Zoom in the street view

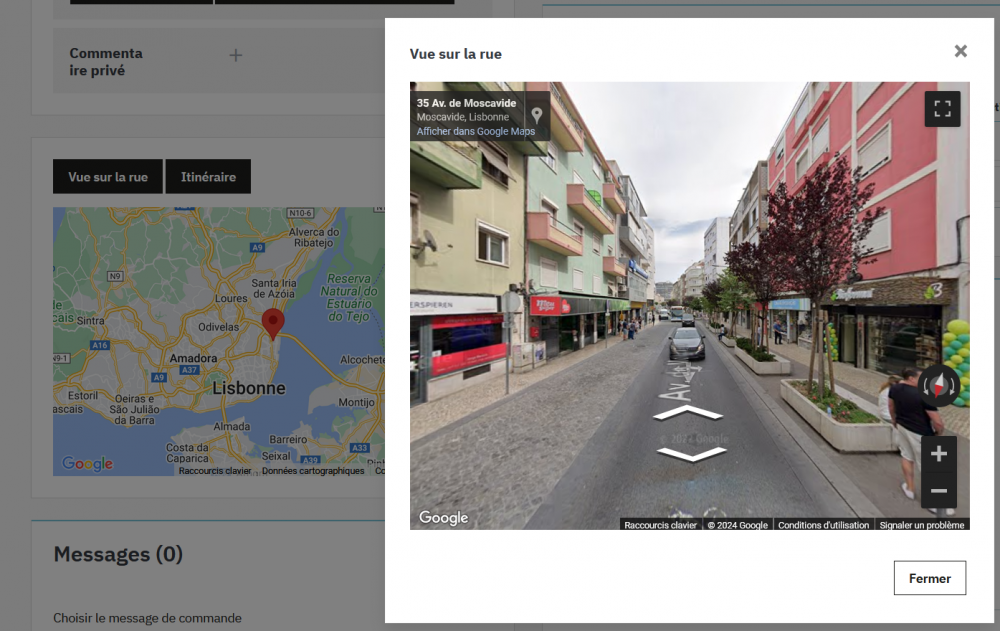[938, 454]
